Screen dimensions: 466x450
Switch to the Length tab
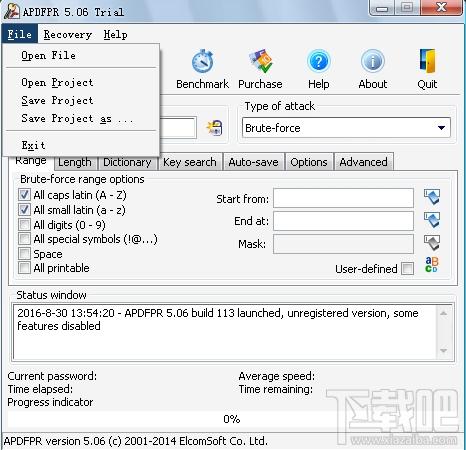click(75, 162)
